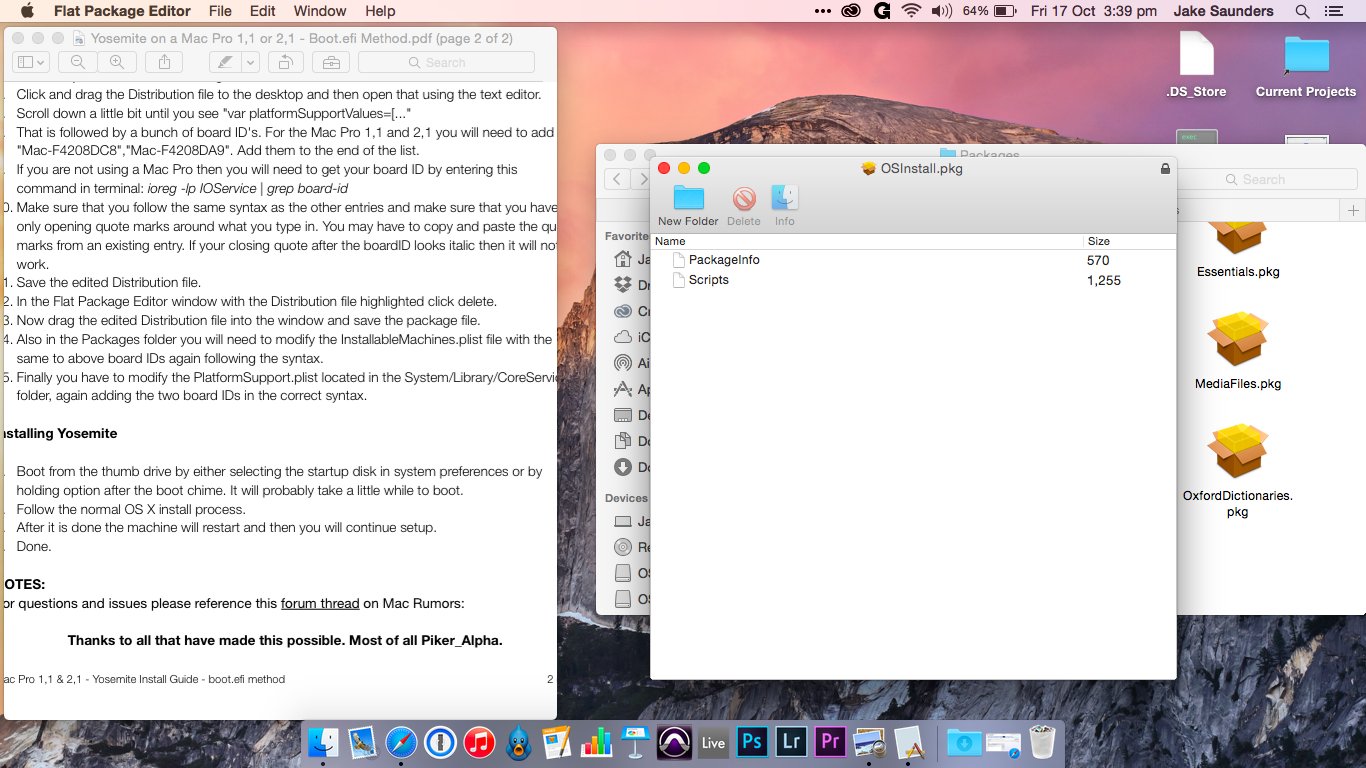This screenshot has height=768, width=1366.
Task: Open the Current Projects folder on desktop
Action: click(x=1306, y=65)
